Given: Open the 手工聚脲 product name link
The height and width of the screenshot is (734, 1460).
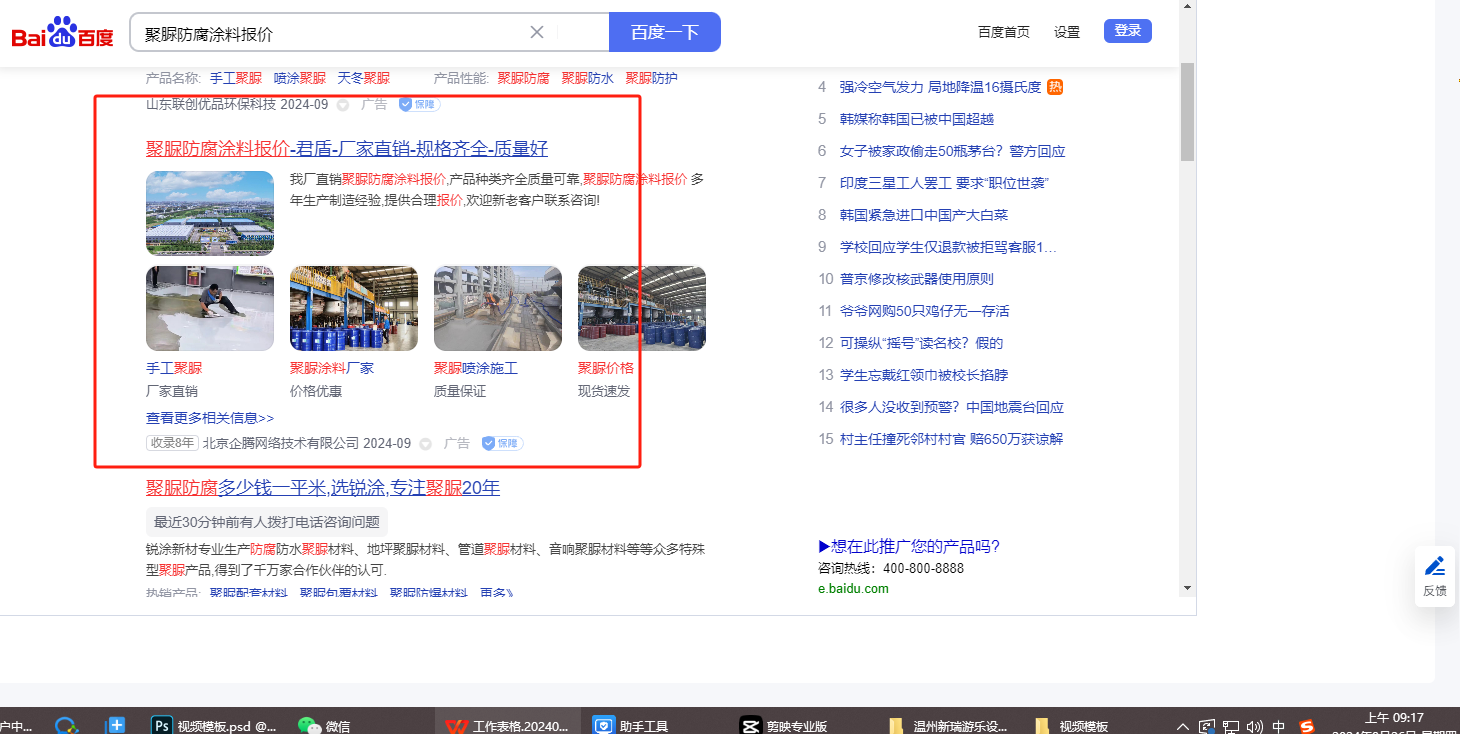Looking at the screenshot, I should point(236,78).
